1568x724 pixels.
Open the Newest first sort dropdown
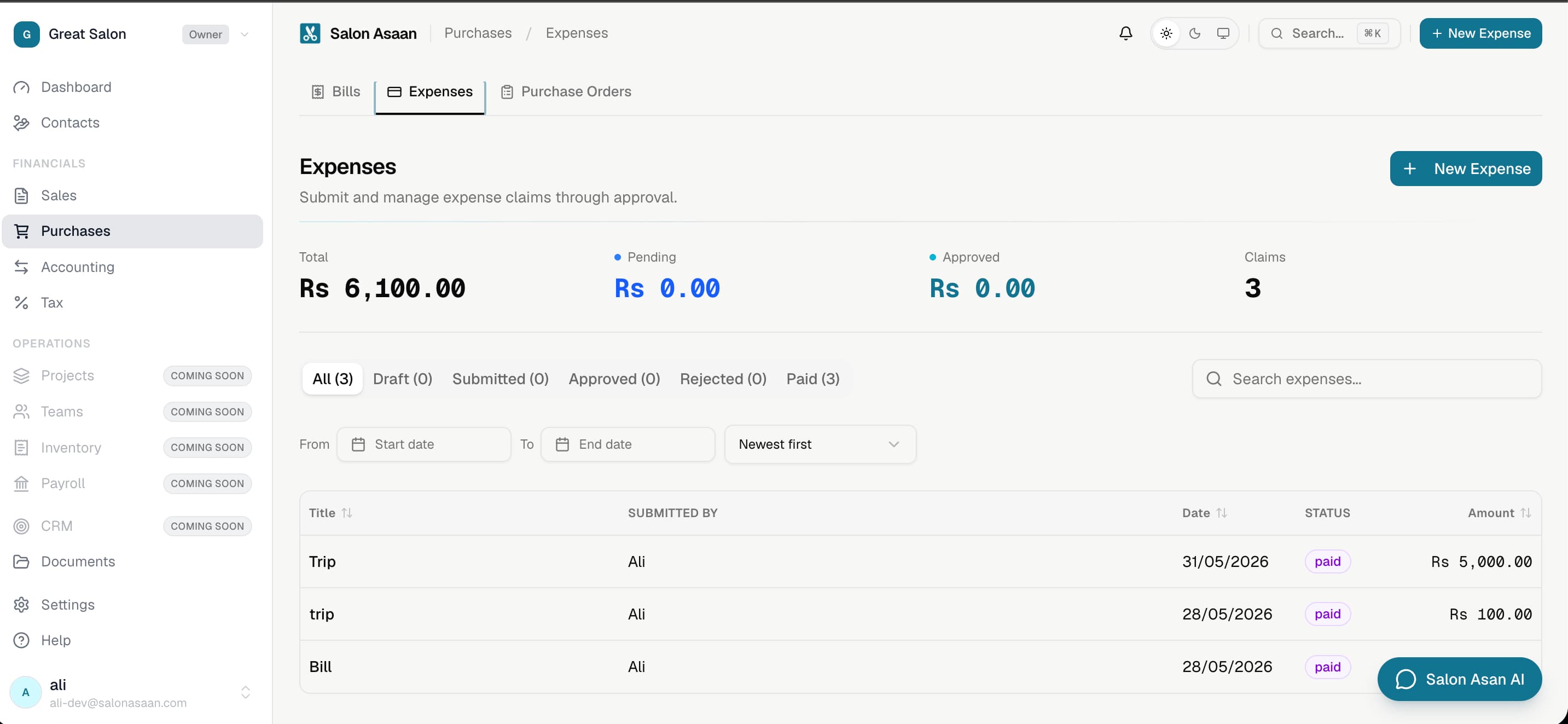(x=820, y=444)
